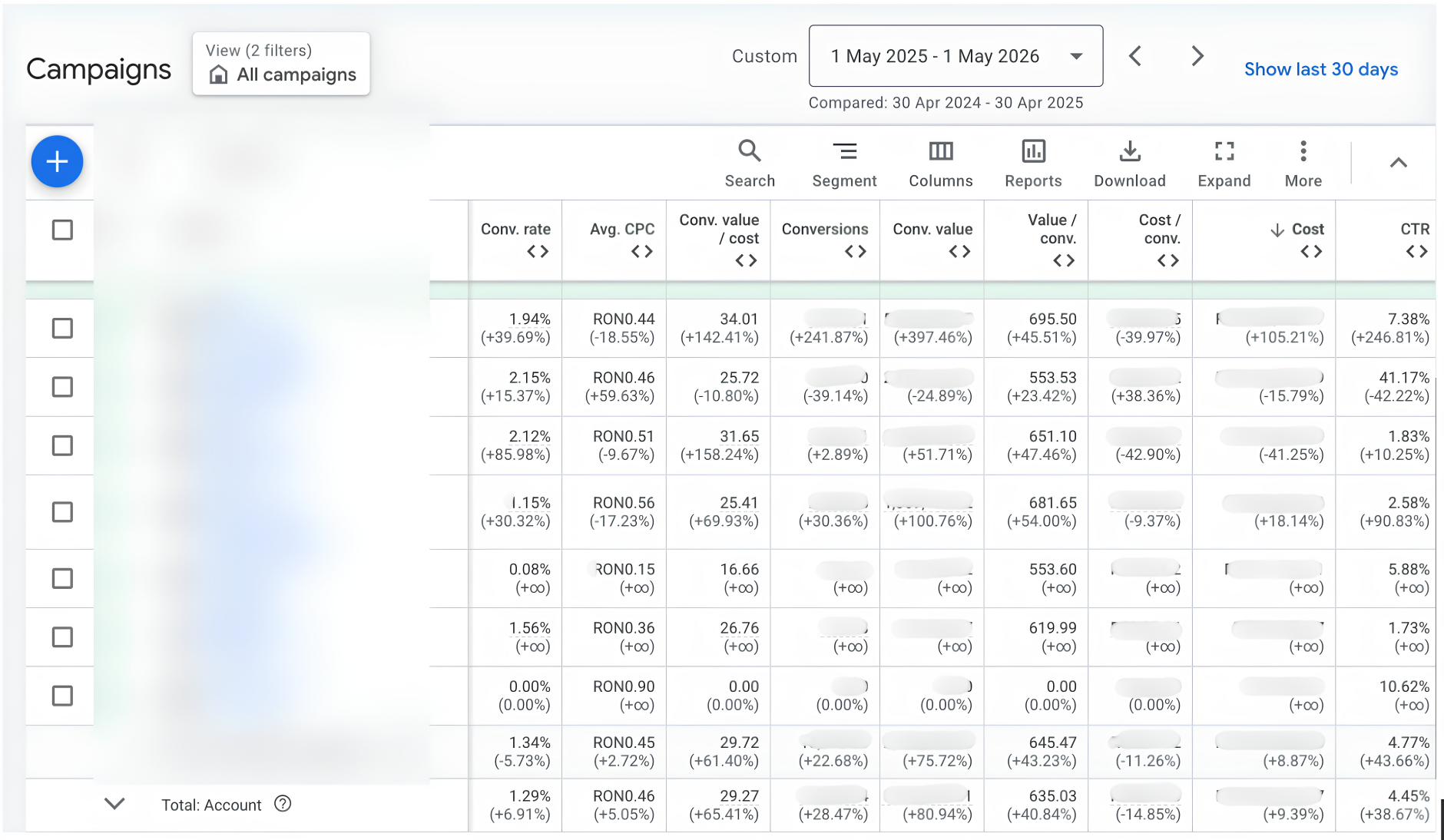Select the row with RON0.56 avg. CPC
This screenshot has width=1444, height=840.
[x=62, y=511]
